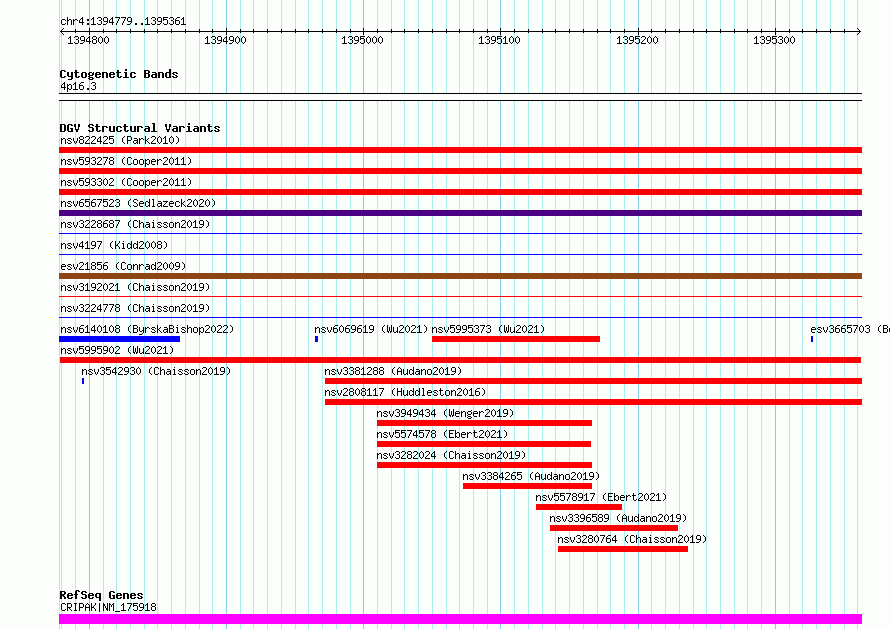The image size is (890, 629).
Task: Click the 1395000 ruler position label
Action: [x=362, y=40]
